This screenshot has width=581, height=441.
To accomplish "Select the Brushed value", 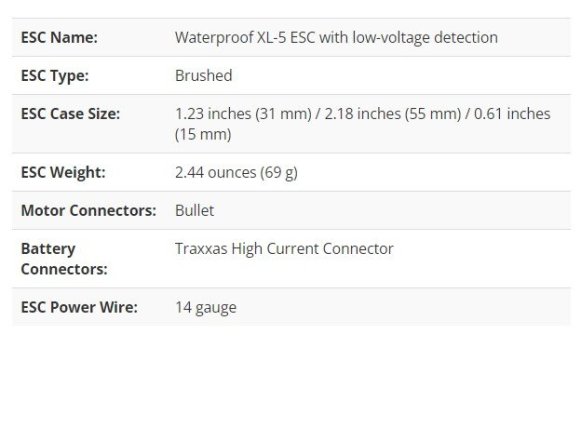I will point(203,76).
